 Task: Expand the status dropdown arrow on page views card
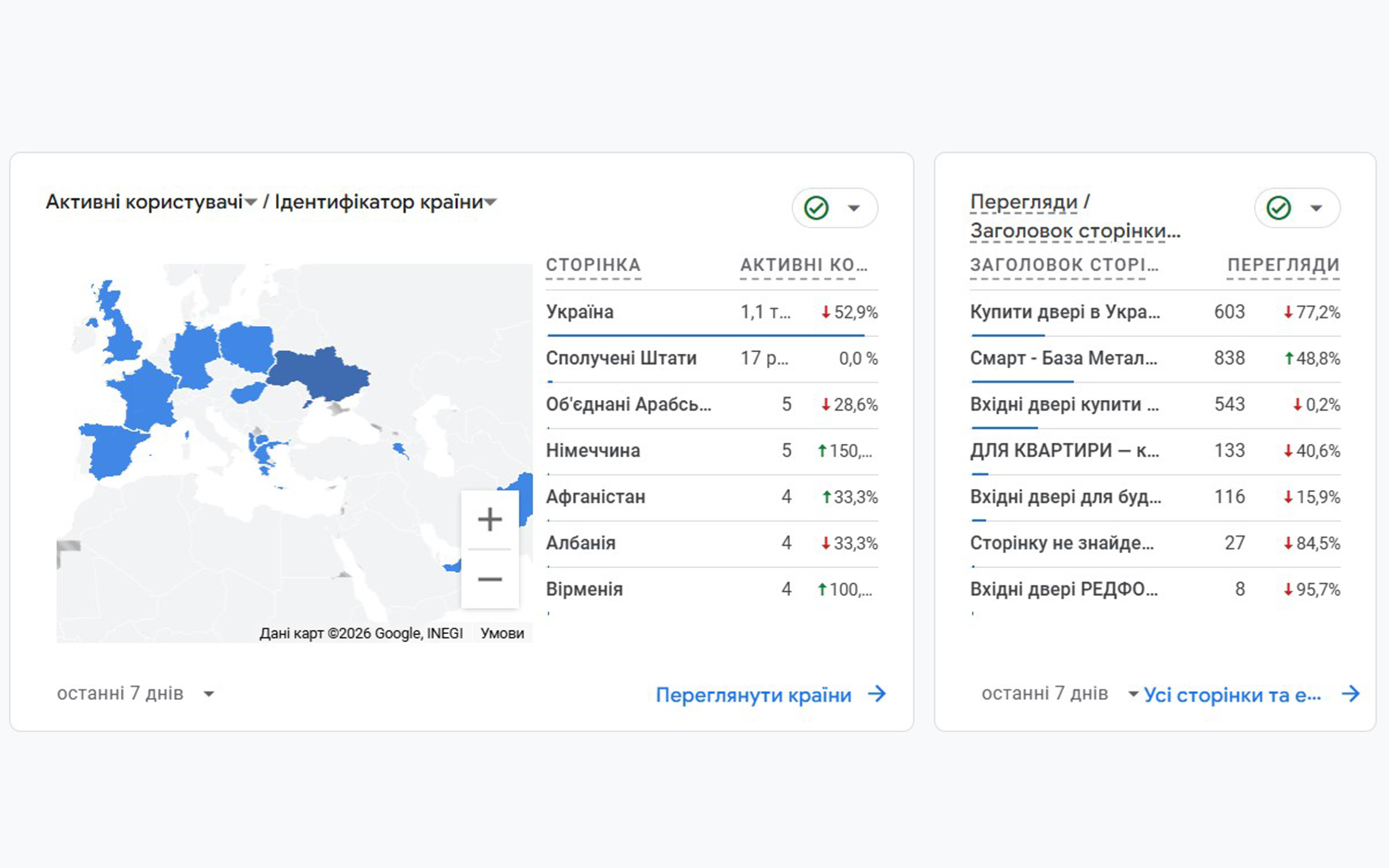[x=1316, y=208]
